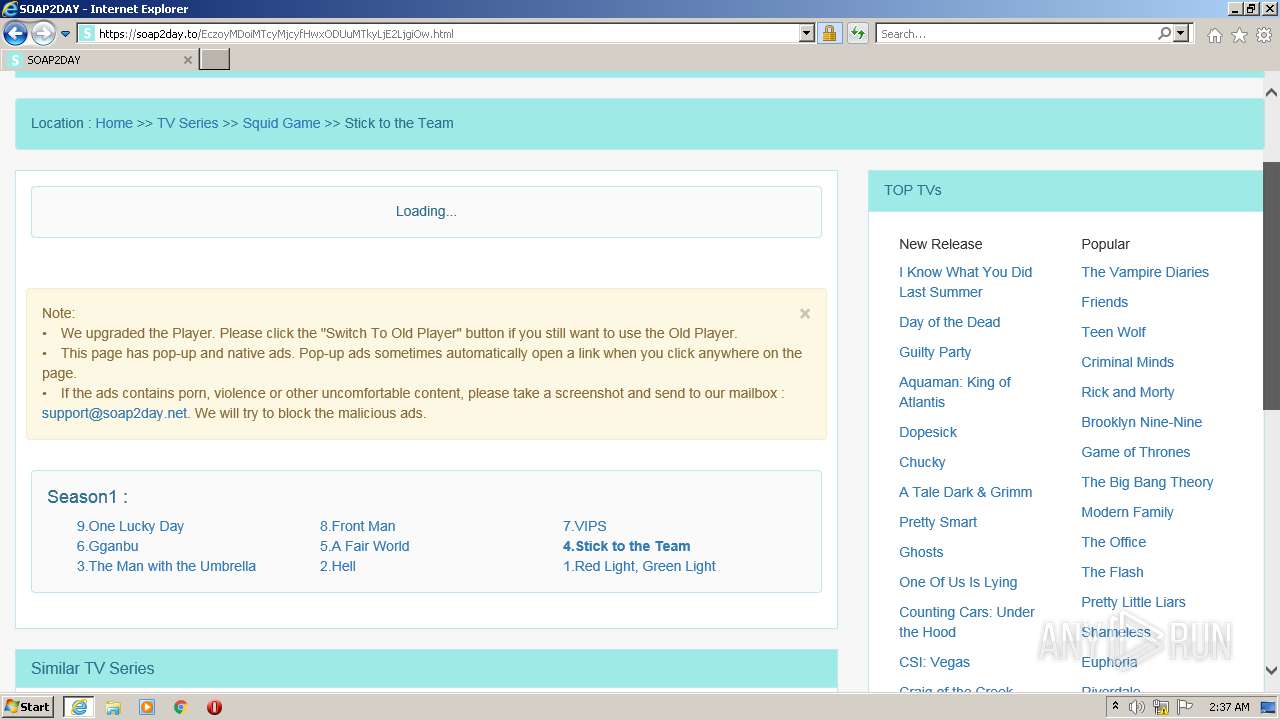This screenshot has height=720, width=1280.
Task: Click the taskbar volume speaker icon
Action: [1137, 707]
